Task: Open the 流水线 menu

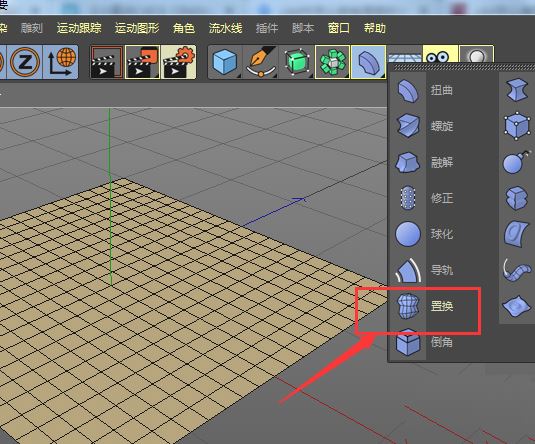Action: pos(226,28)
